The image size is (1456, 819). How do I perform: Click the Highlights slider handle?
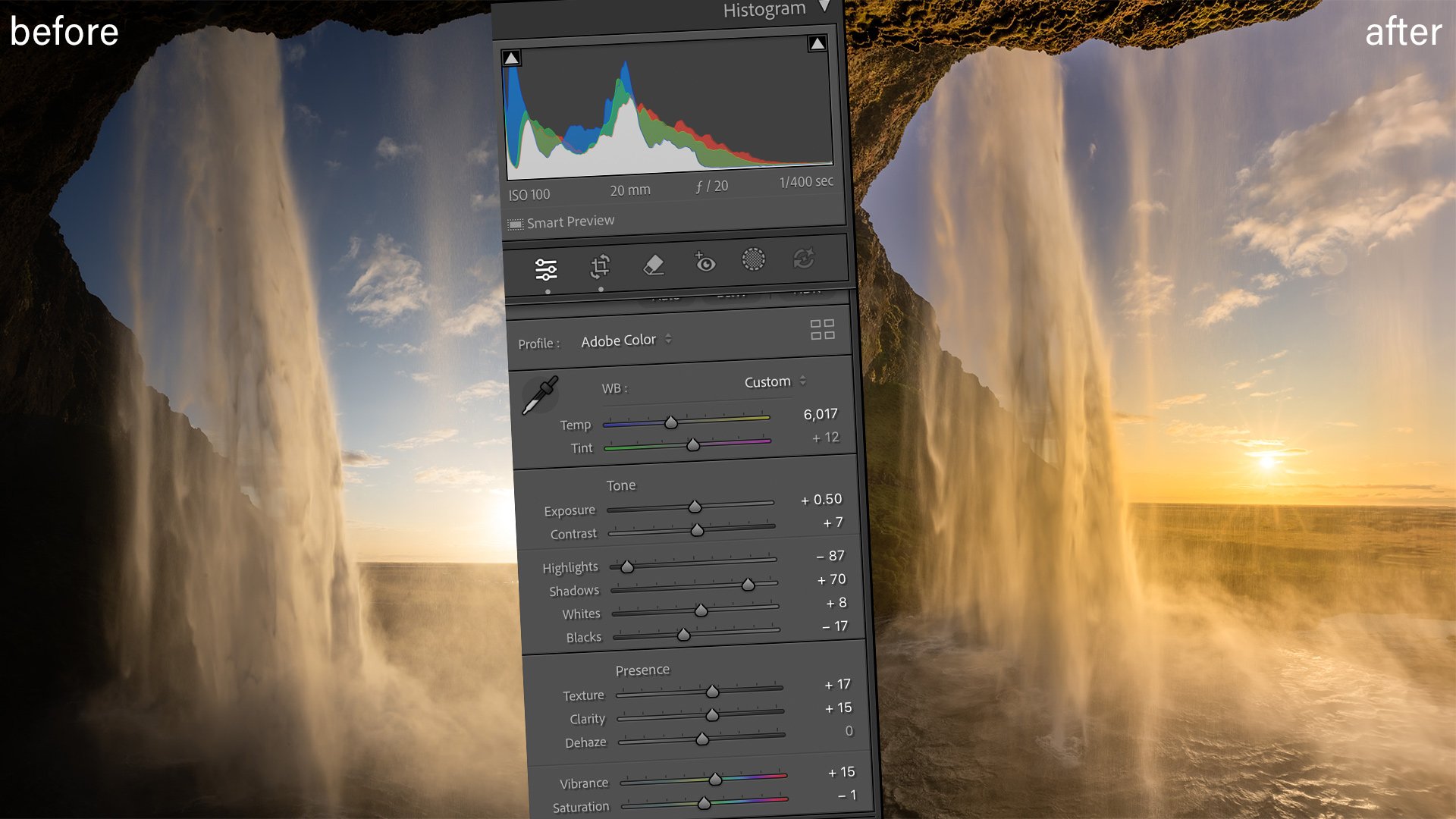click(626, 566)
